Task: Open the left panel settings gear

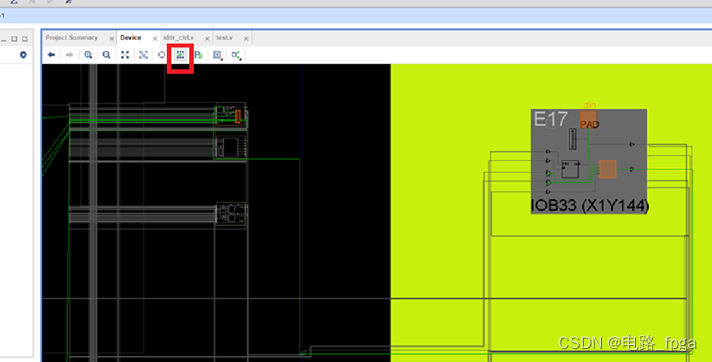Action: point(23,55)
